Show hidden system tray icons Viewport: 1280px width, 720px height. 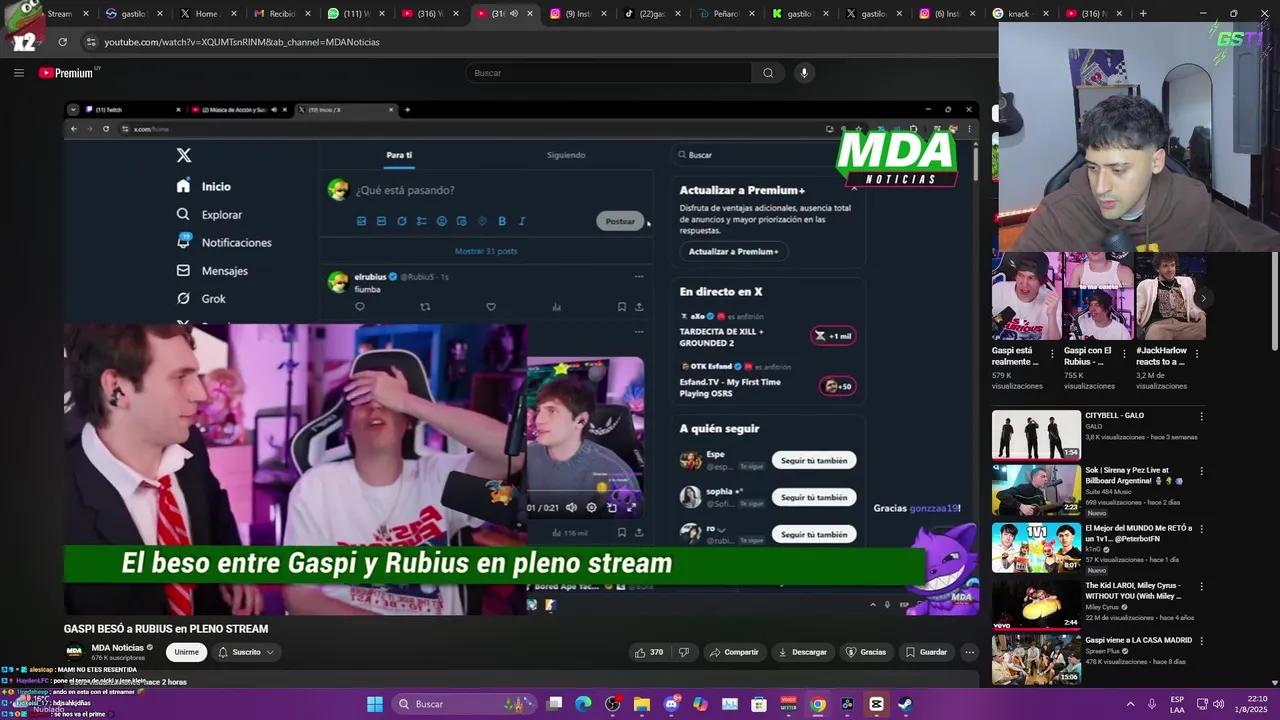[x=1131, y=704]
